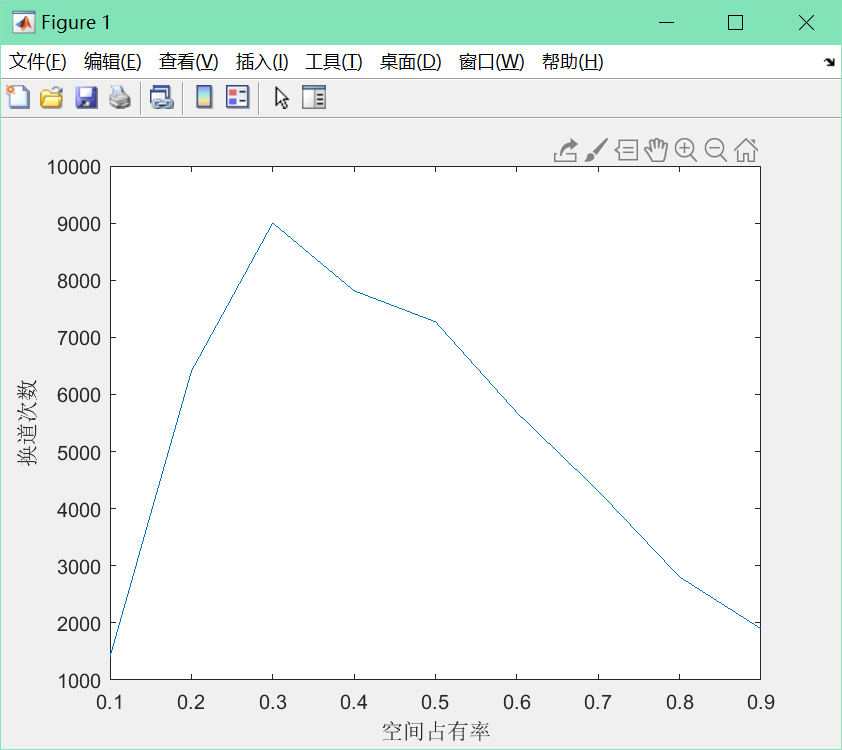Expand the menu bar overflow chevron
Viewport: 842px width, 750px height.
(x=829, y=61)
